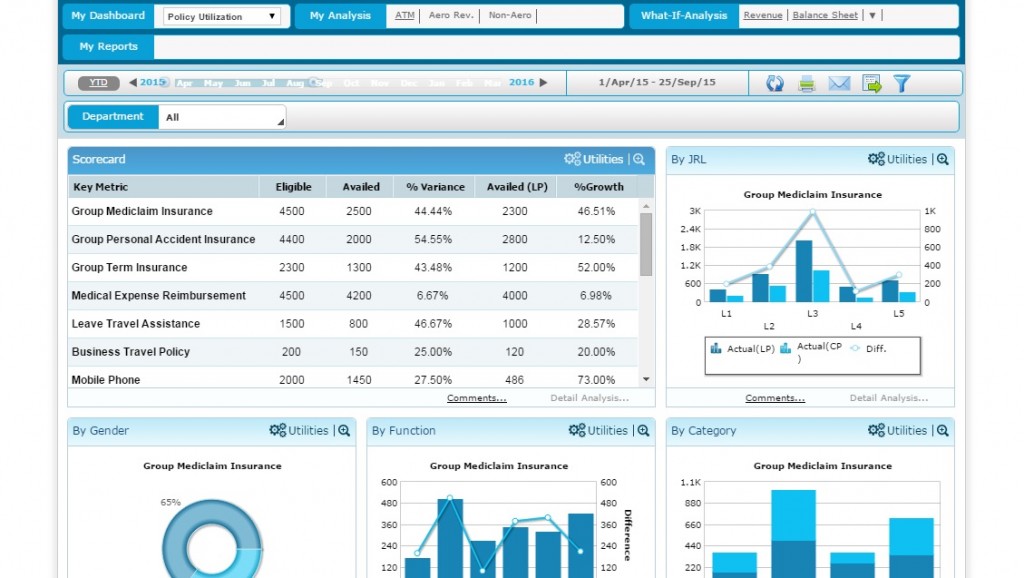Toggle the YTD period button
The width and height of the screenshot is (1024, 578).
click(99, 82)
